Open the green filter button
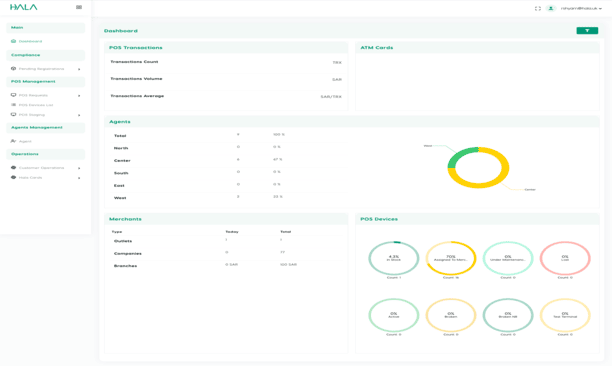 click(x=587, y=30)
